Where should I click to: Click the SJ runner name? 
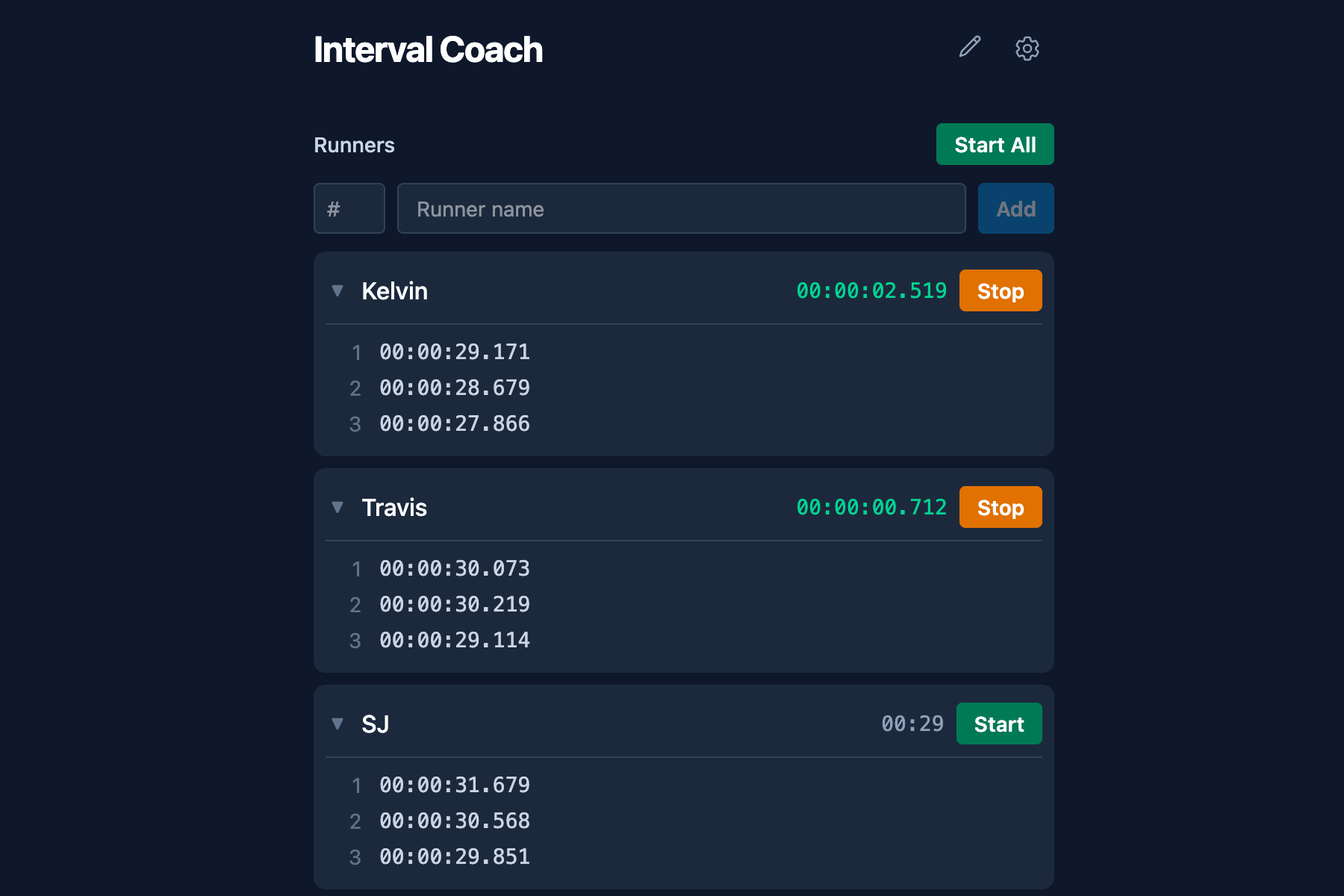point(376,724)
